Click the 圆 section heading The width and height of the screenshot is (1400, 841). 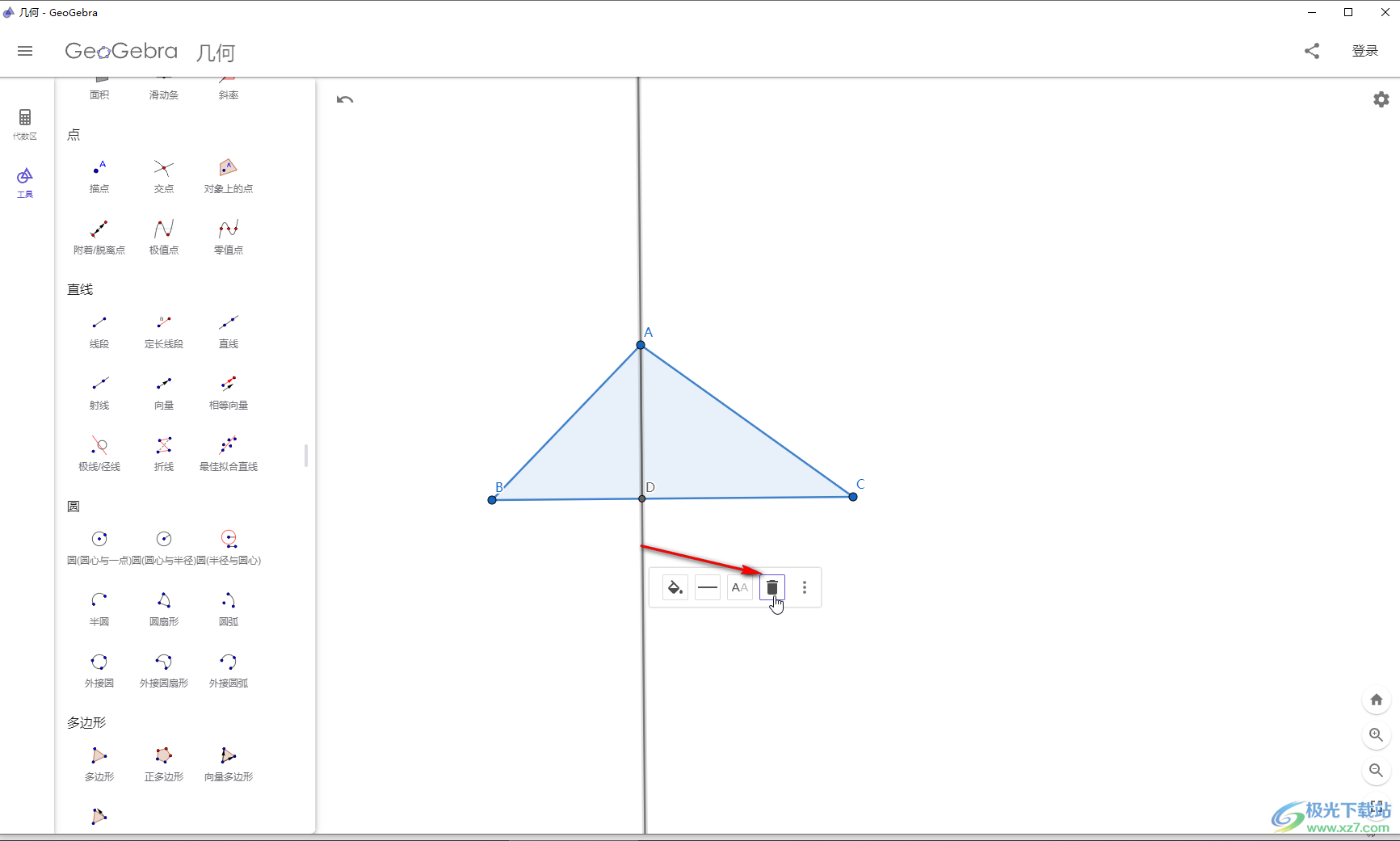pos(74,507)
